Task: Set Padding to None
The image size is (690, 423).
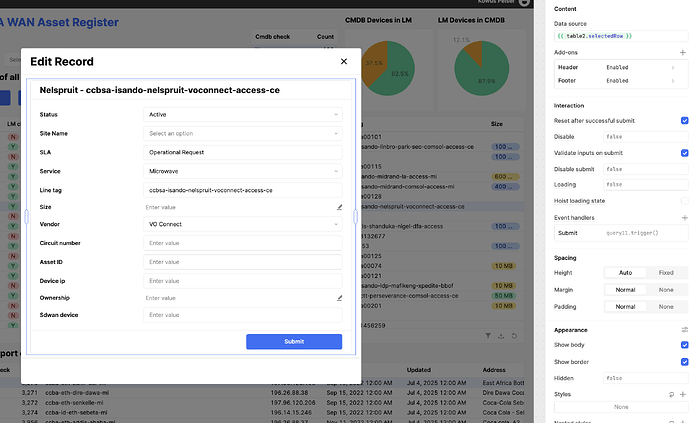Action: (665, 306)
